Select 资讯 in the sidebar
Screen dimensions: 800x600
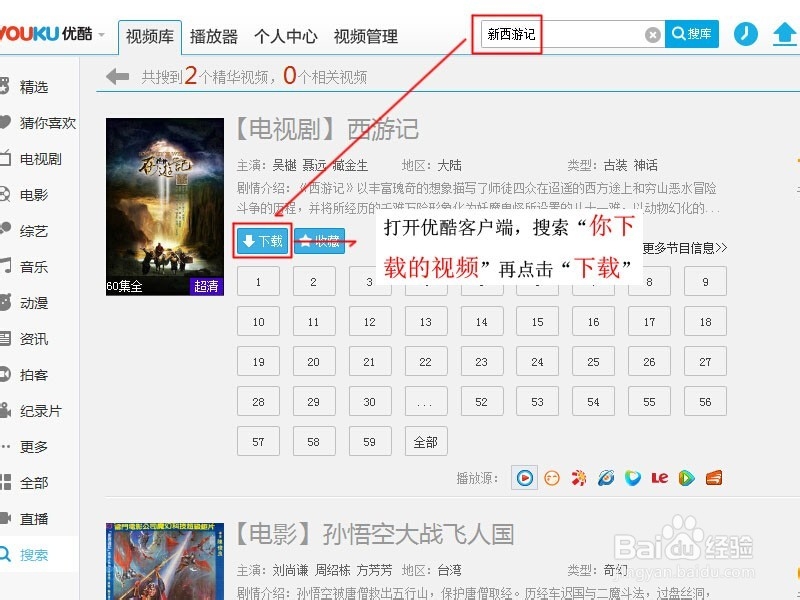34,339
